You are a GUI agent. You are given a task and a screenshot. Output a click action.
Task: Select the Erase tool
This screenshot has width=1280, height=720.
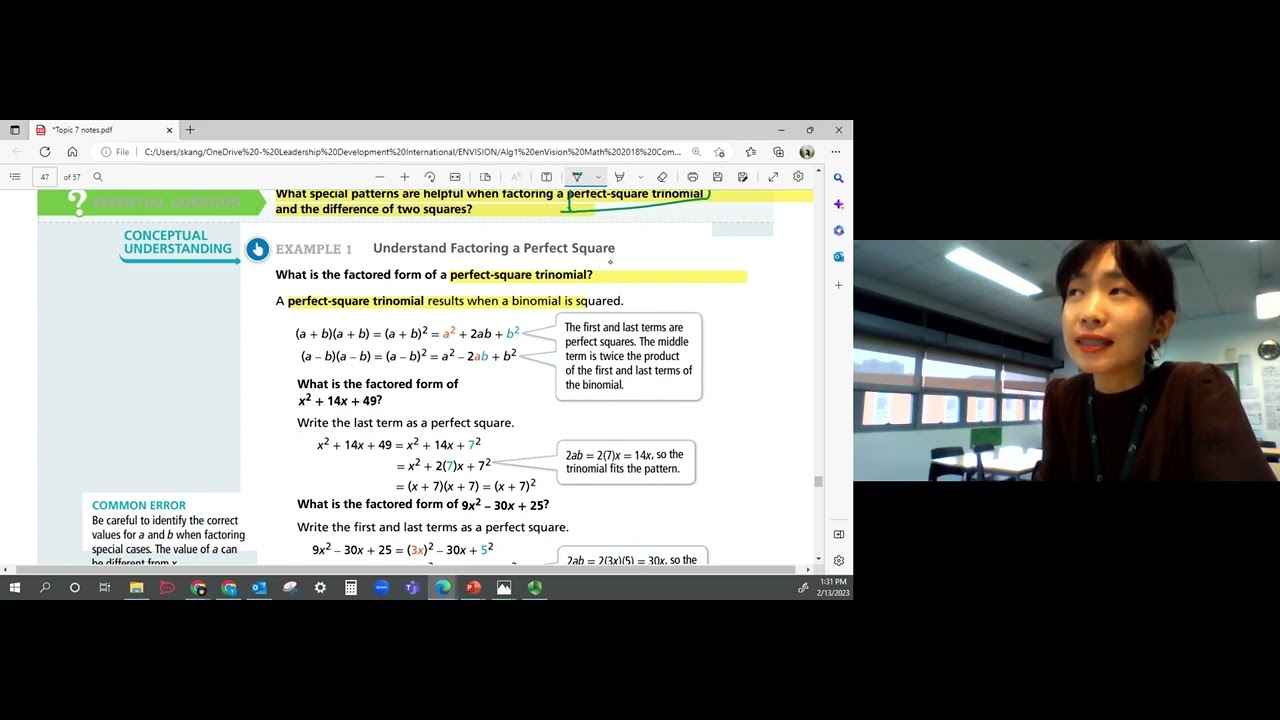(662, 177)
